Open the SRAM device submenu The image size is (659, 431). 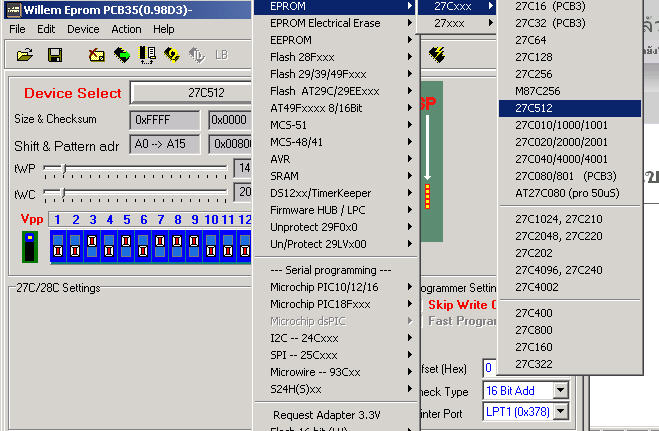[337, 176]
